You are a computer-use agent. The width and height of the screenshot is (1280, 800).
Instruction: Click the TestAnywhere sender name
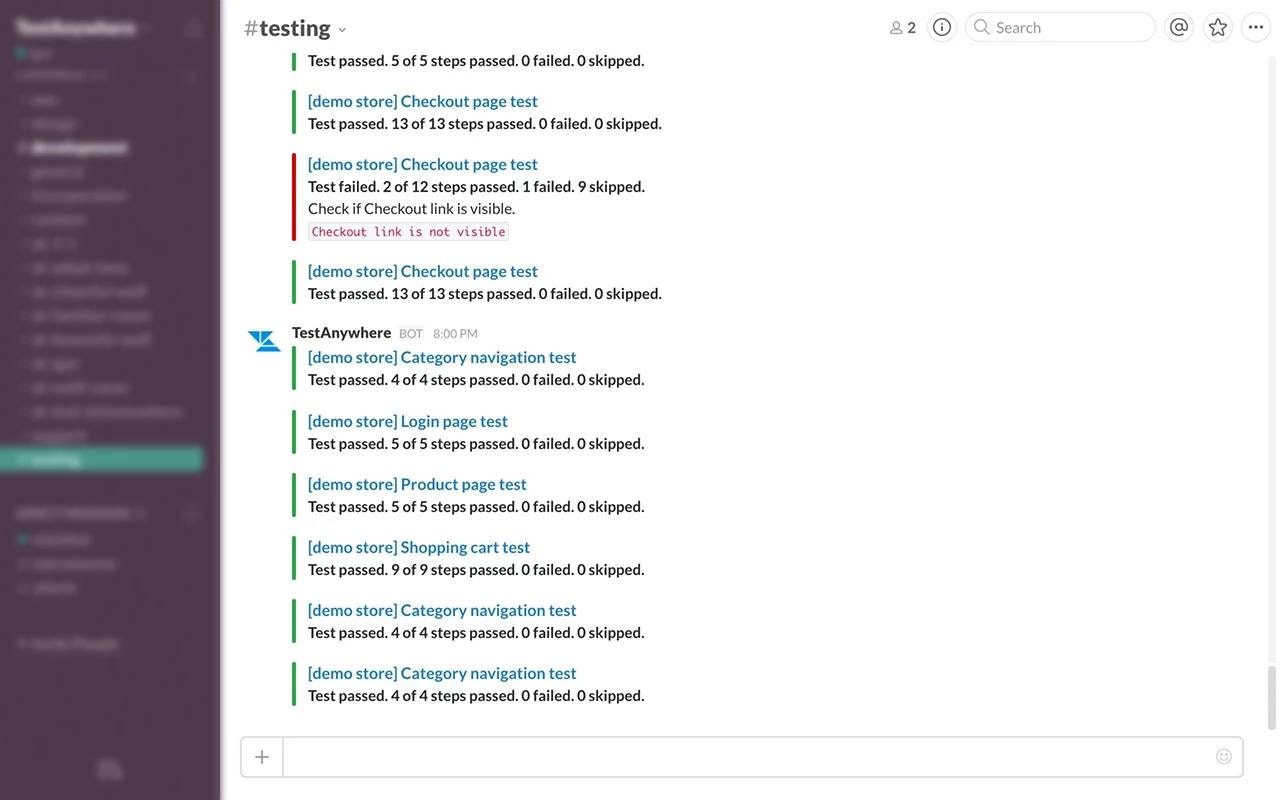(x=341, y=332)
